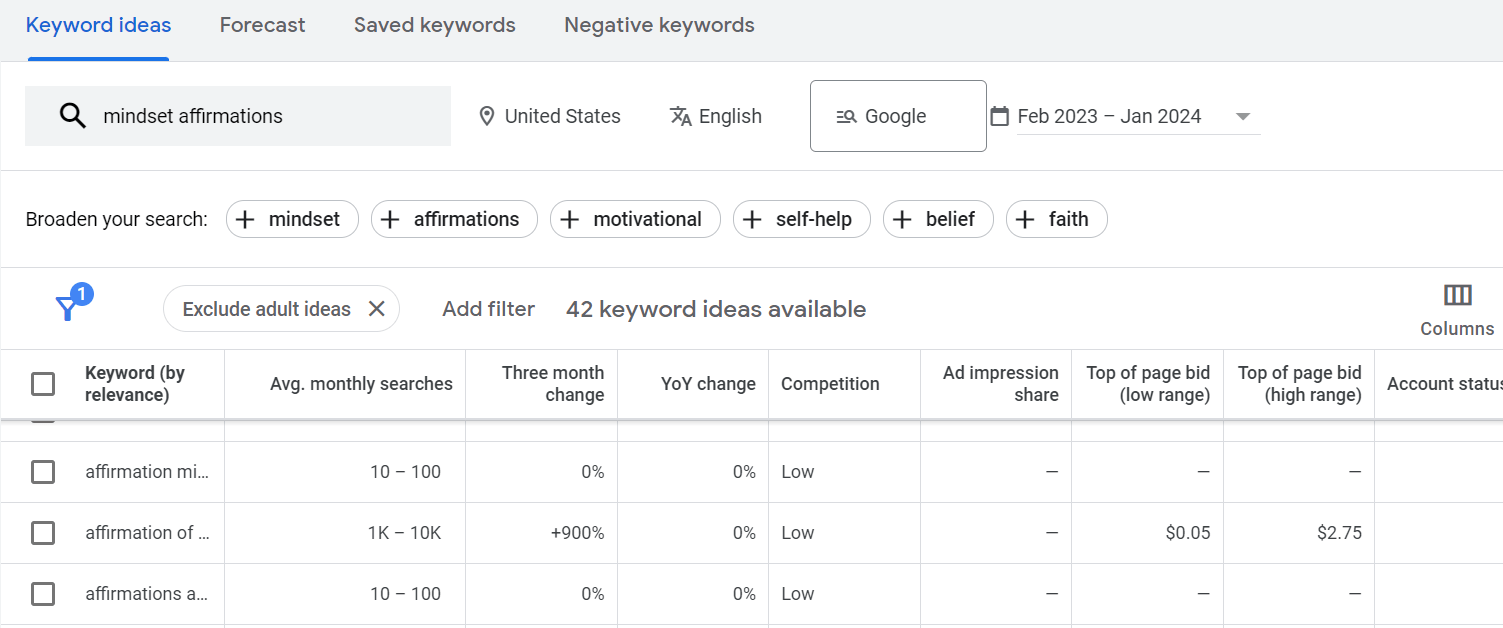The image size is (1503, 628).
Task: Expand the Feb 2023 – Jan 2024 date dropdown
Action: 1243,116
